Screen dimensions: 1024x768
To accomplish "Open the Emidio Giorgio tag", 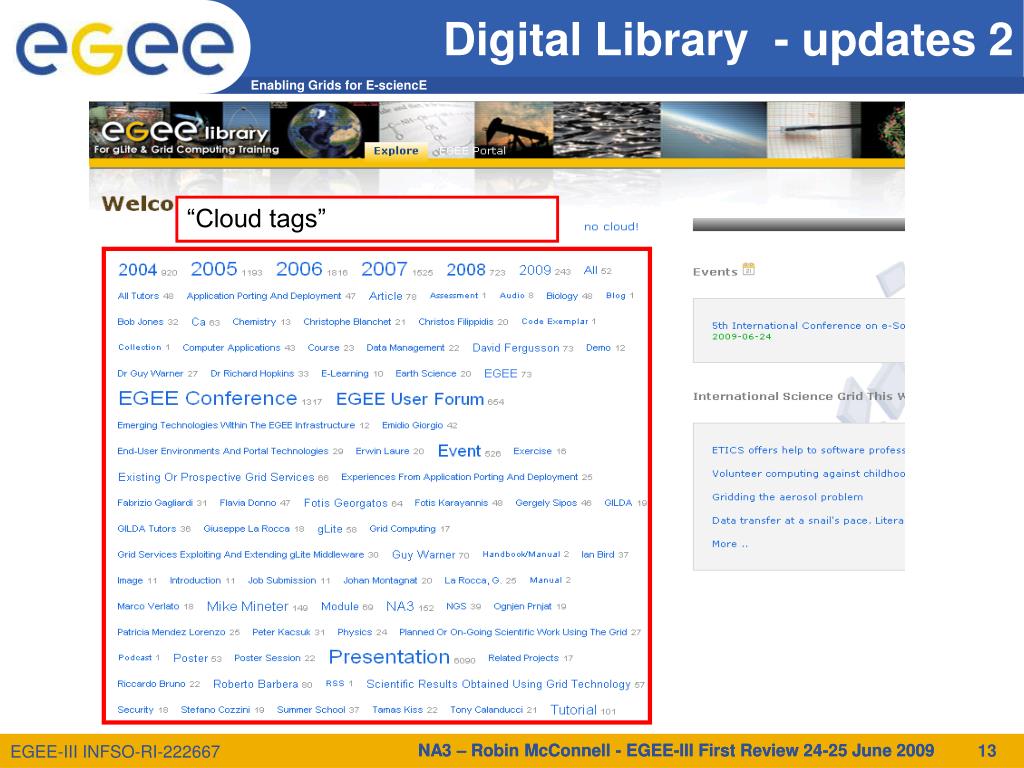I will [413, 425].
